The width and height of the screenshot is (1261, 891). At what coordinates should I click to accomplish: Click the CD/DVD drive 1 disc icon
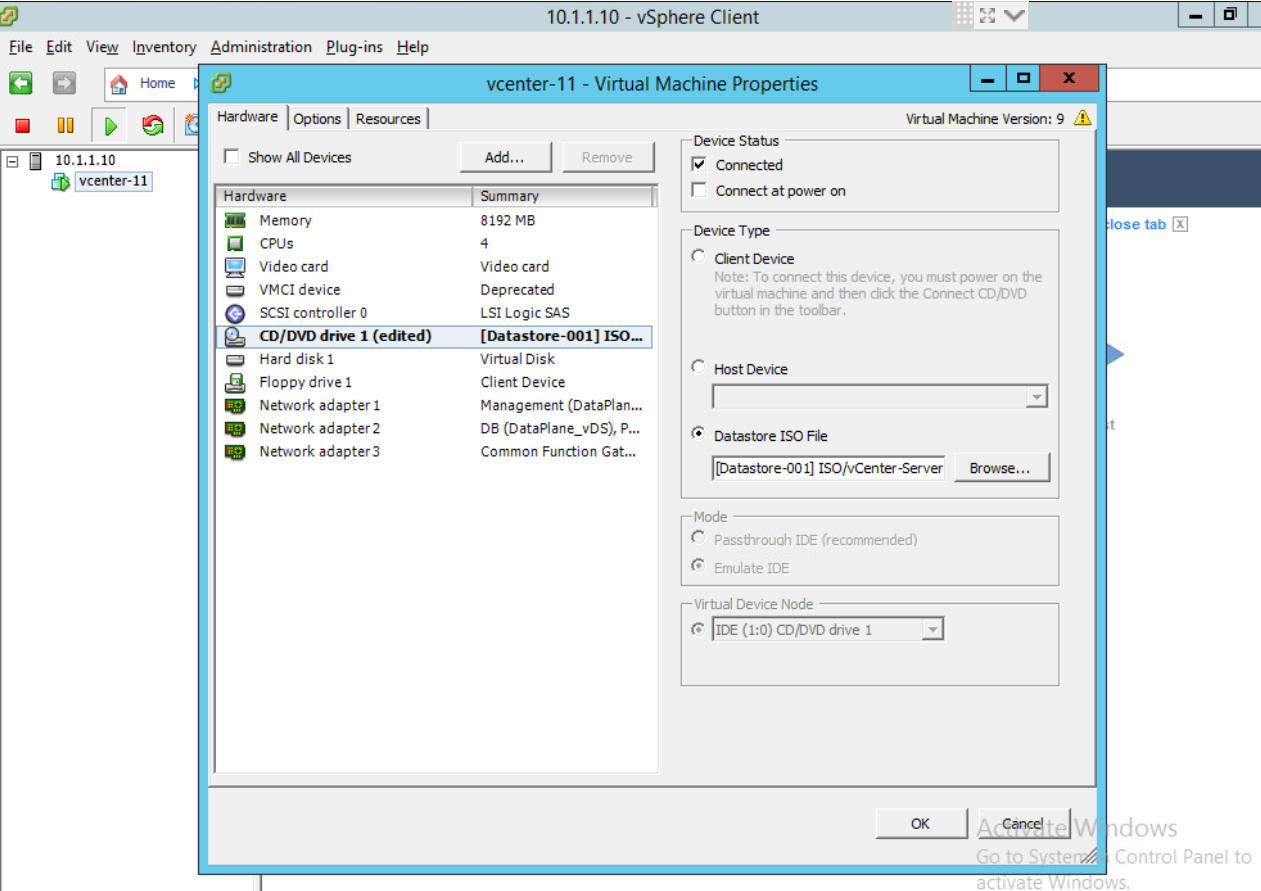tap(235, 336)
